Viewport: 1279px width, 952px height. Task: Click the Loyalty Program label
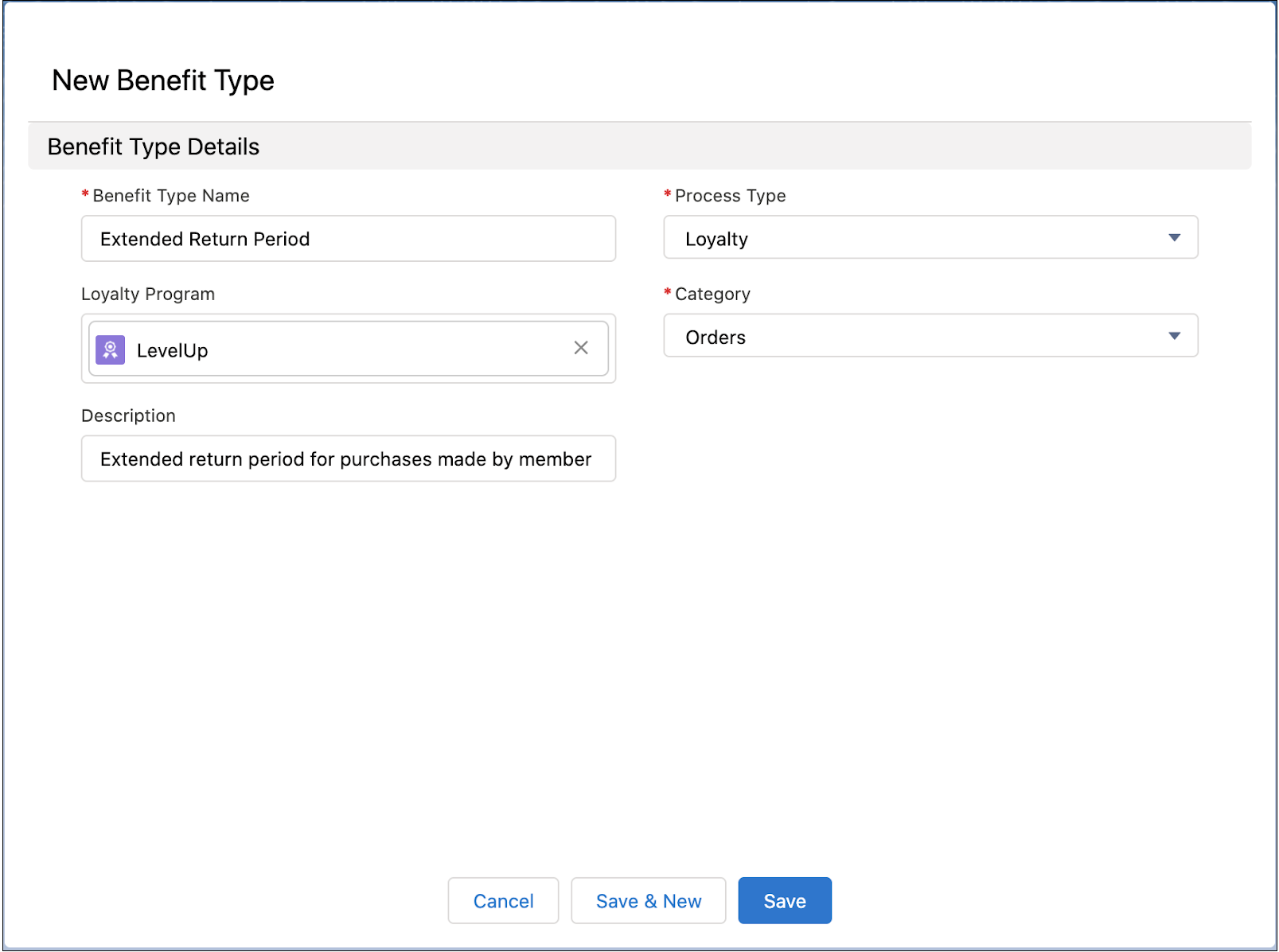[x=148, y=295]
